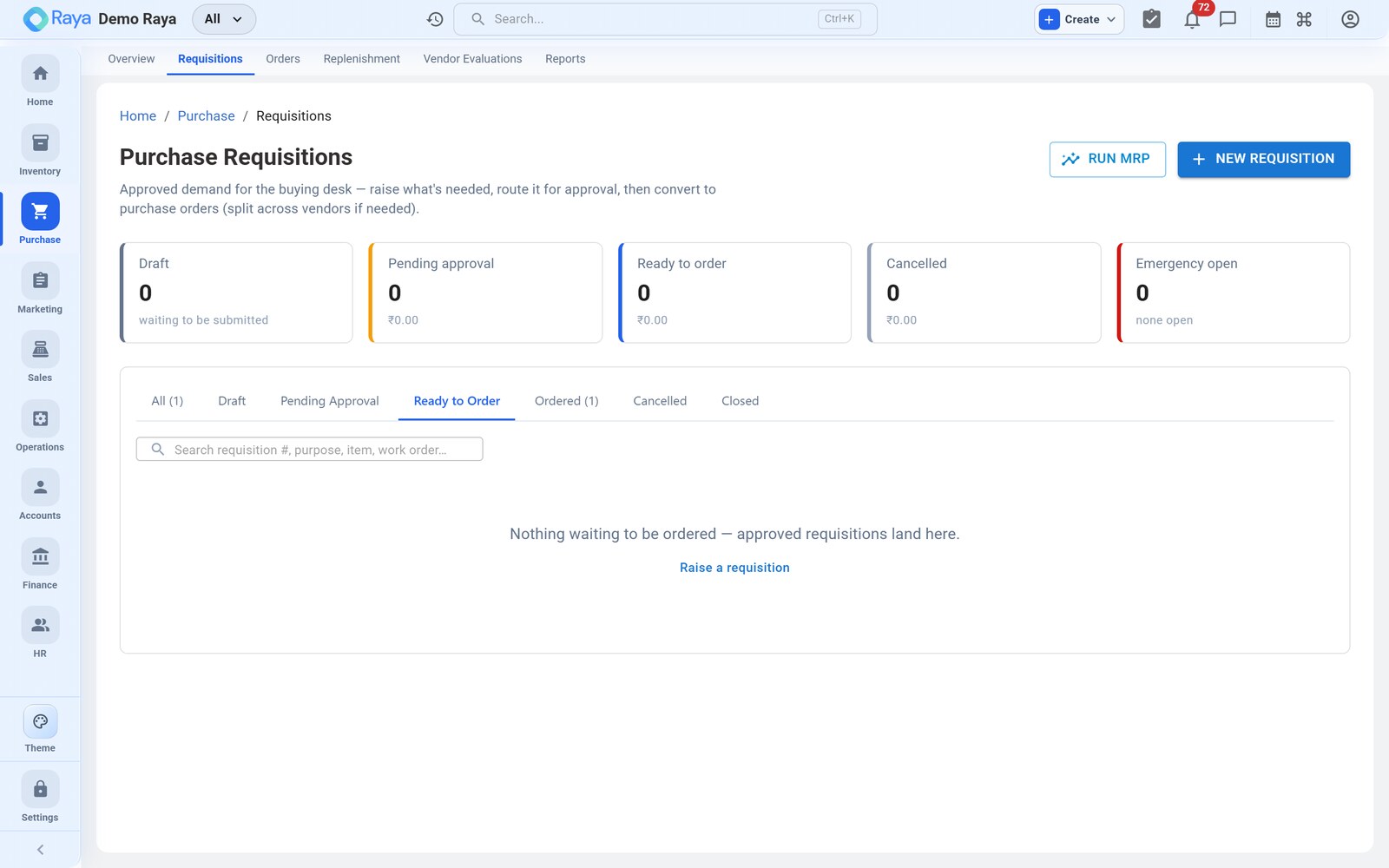Open the Home sidebar icon
The image size is (1389, 868).
point(40,74)
